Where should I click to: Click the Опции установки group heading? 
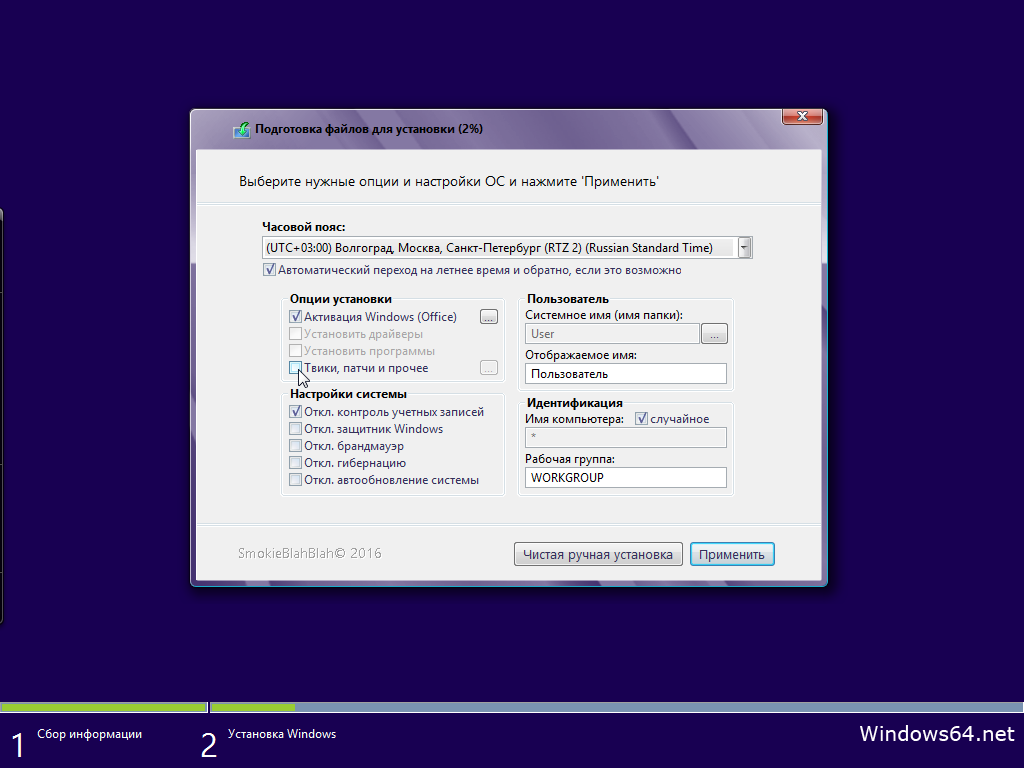[x=341, y=299]
